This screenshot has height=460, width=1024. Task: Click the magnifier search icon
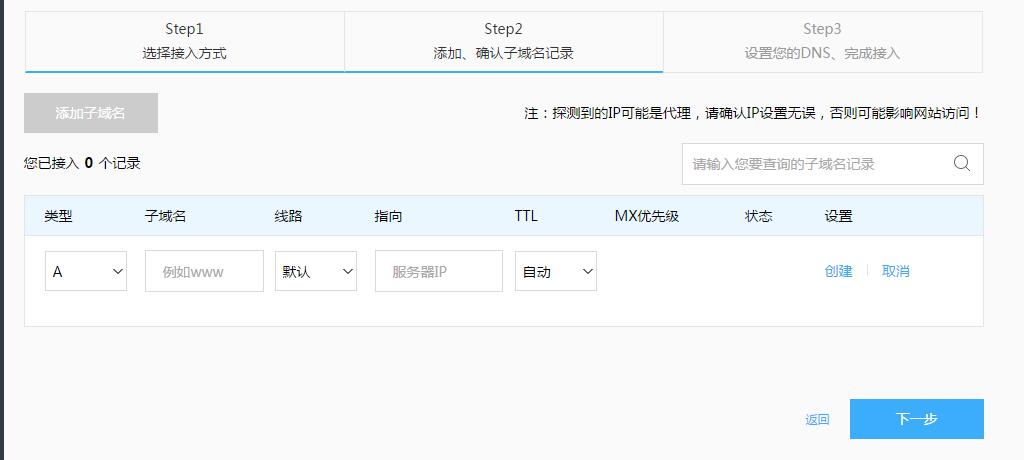962,164
